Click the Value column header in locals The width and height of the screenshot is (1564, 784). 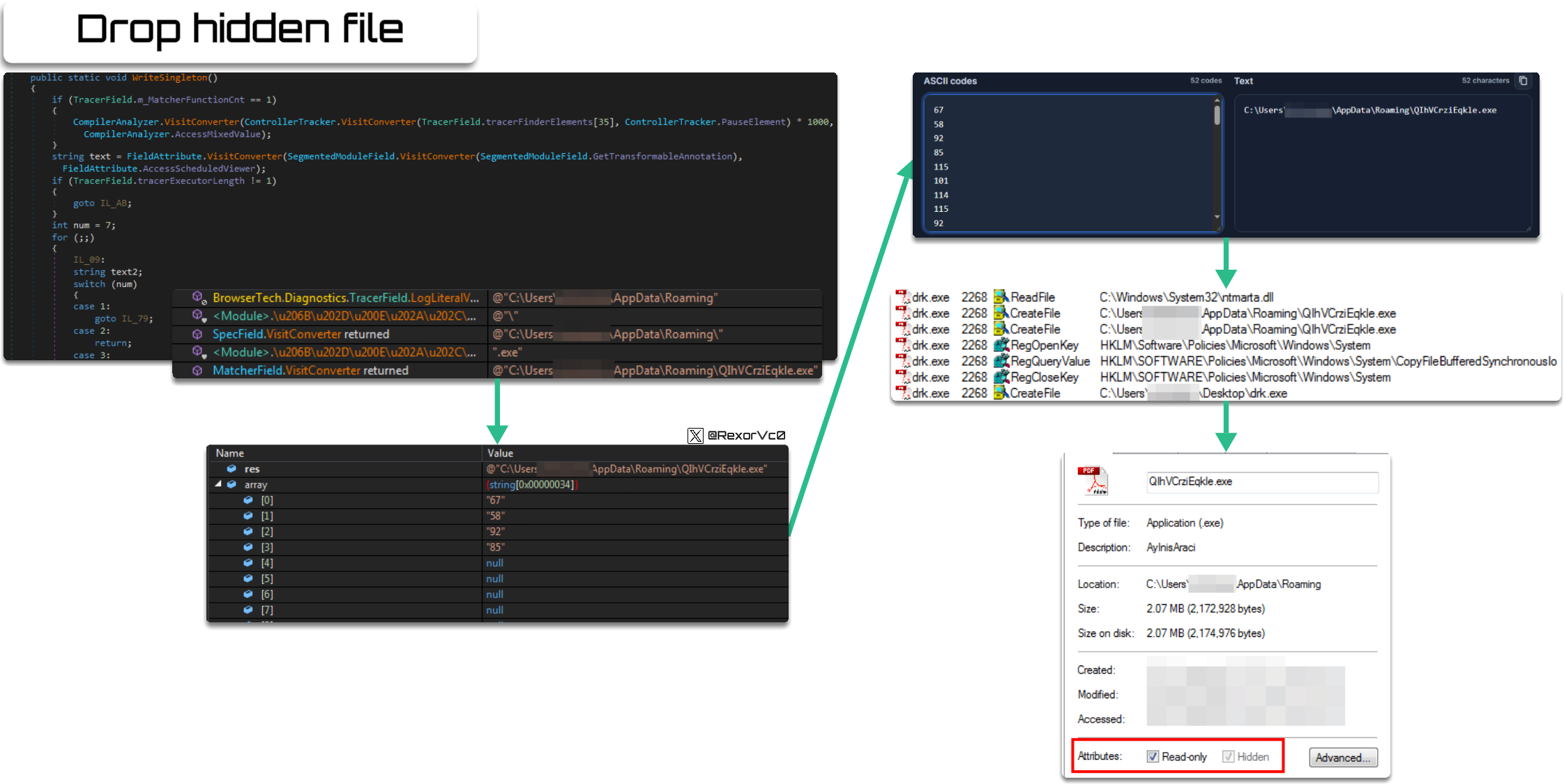500,453
